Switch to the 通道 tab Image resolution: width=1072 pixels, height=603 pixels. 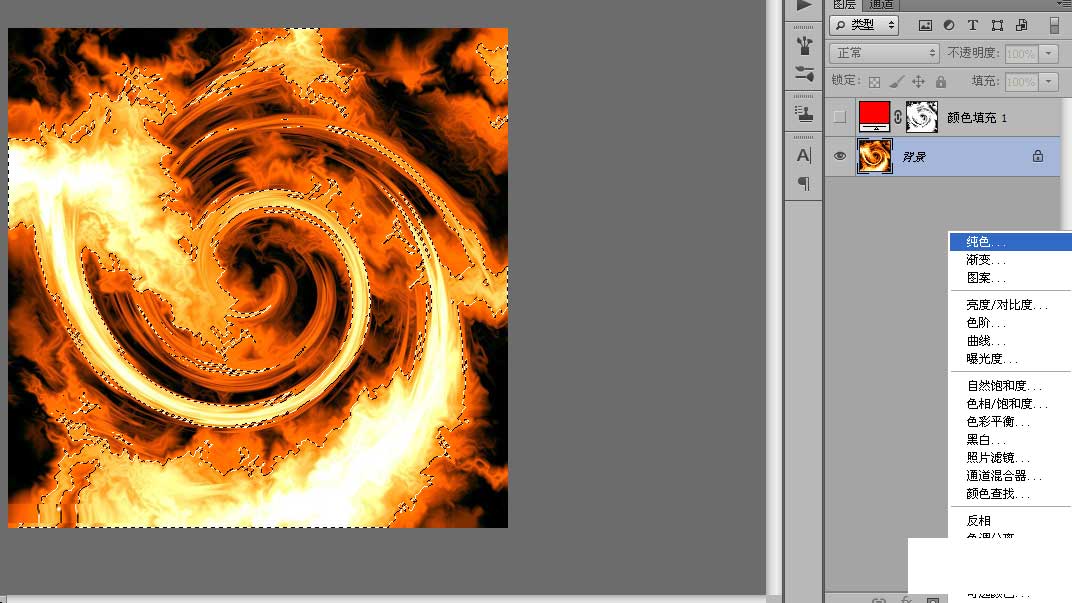pyautogui.click(x=881, y=5)
